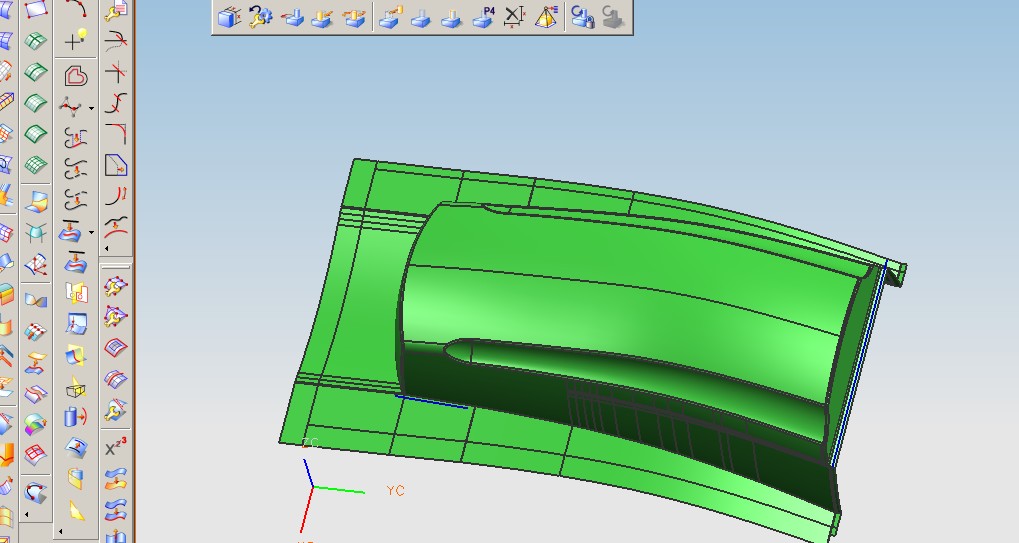1019x543 pixels.
Task: Select the wireframe box with yellow plane icon
Action: [x=76, y=388]
